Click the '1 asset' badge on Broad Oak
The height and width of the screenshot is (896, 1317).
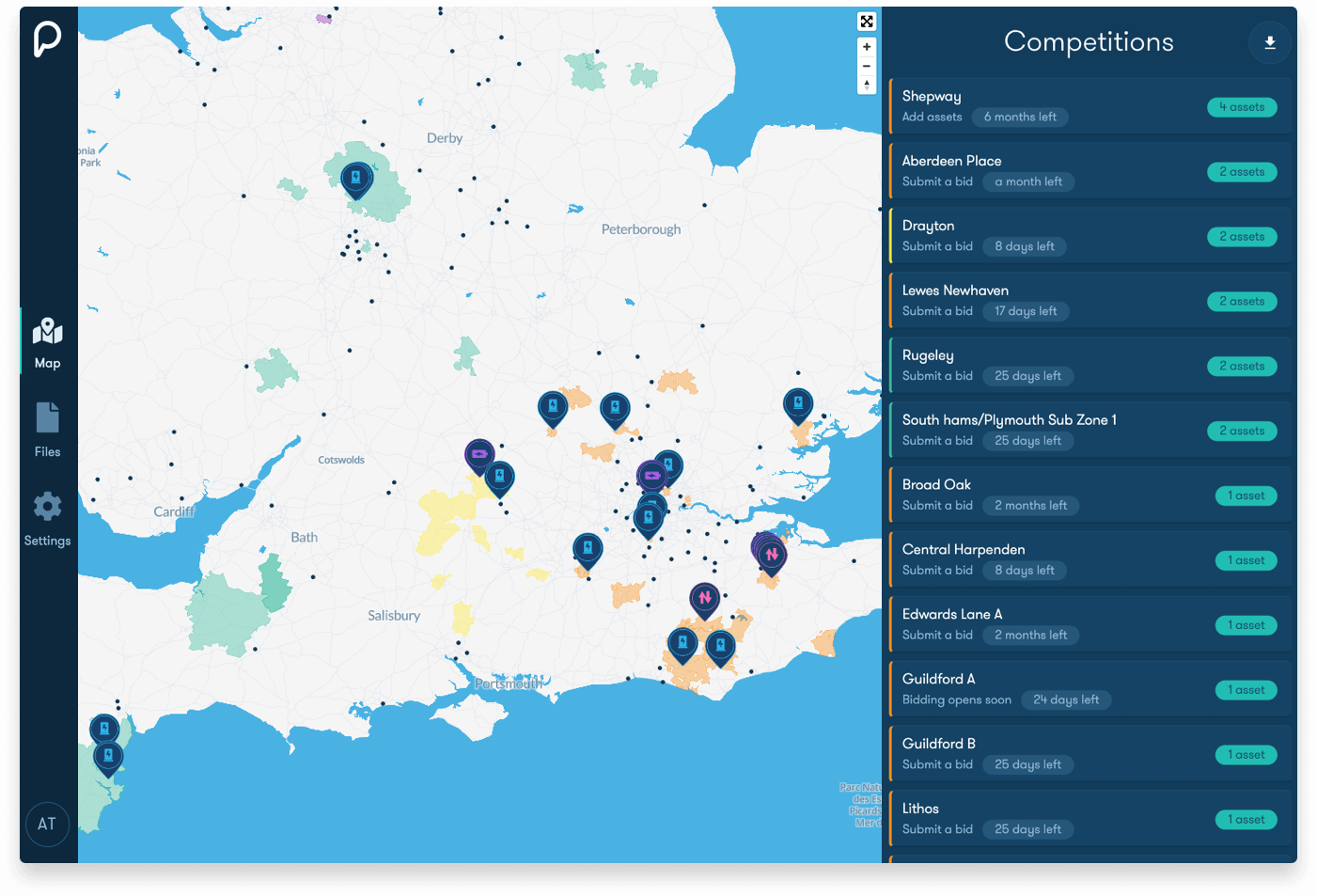point(1246,496)
